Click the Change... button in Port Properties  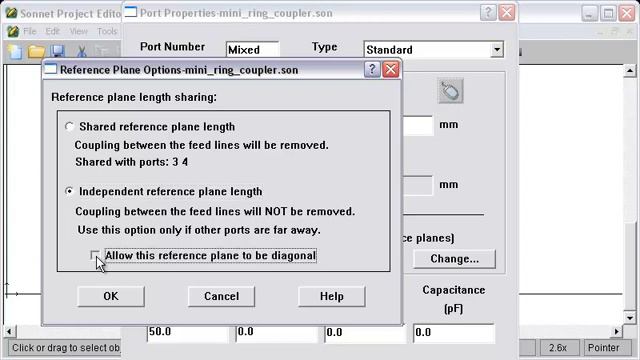click(454, 259)
